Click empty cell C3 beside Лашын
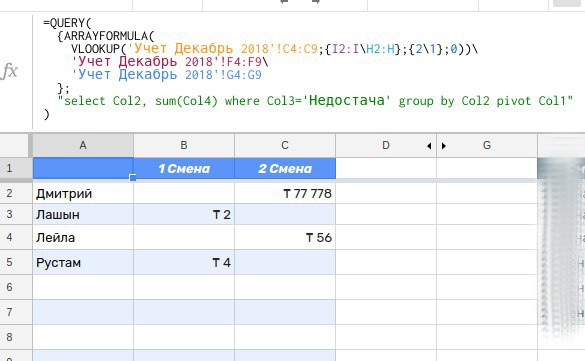The image size is (585, 361). [285, 214]
